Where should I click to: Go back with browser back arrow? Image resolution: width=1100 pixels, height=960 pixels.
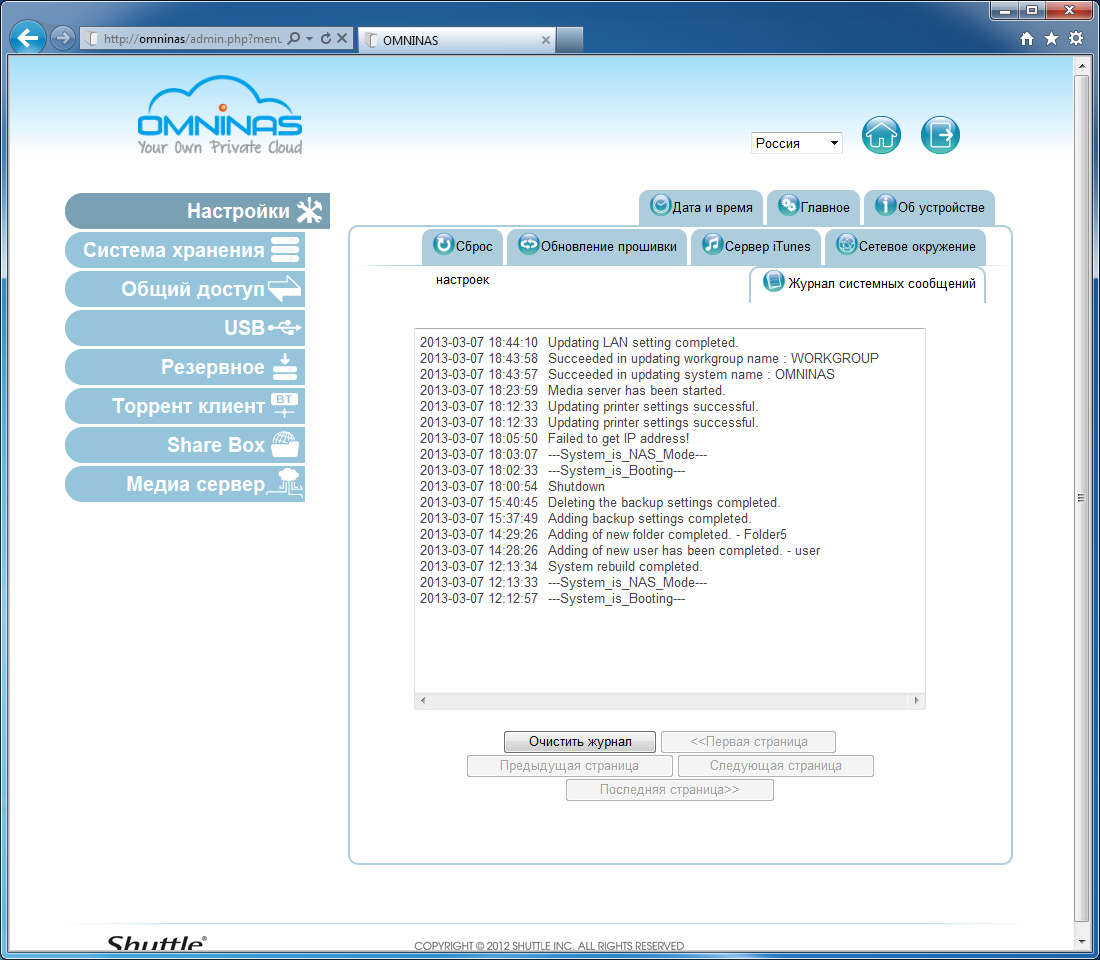(28, 38)
